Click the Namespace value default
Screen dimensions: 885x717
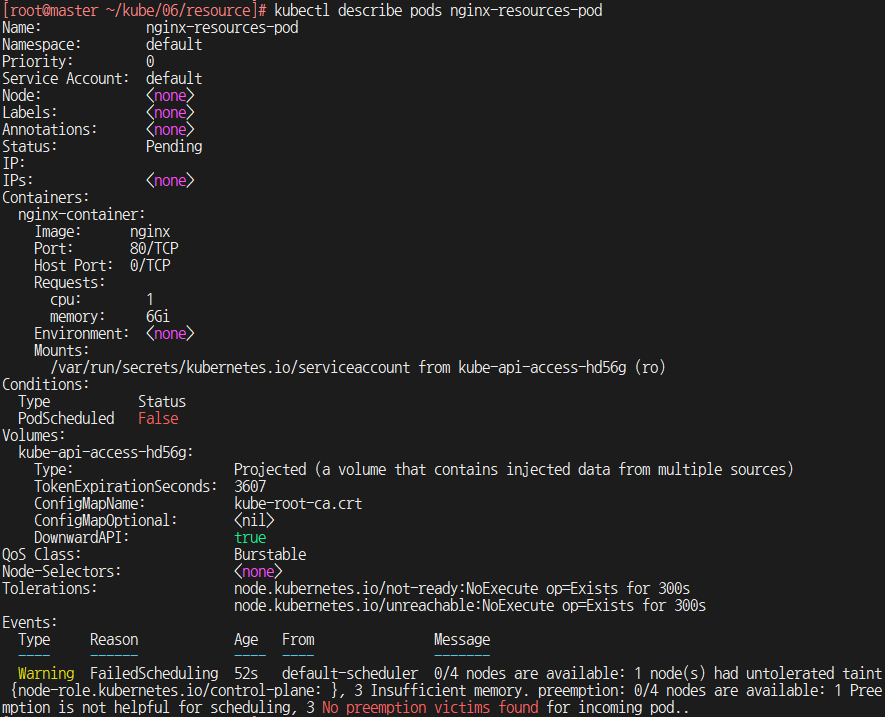point(174,45)
